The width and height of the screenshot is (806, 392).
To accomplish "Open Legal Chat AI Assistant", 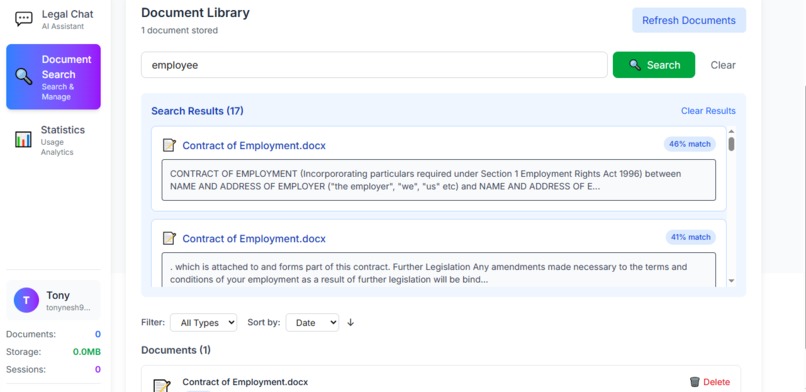I will pyautogui.click(x=53, y=20).
